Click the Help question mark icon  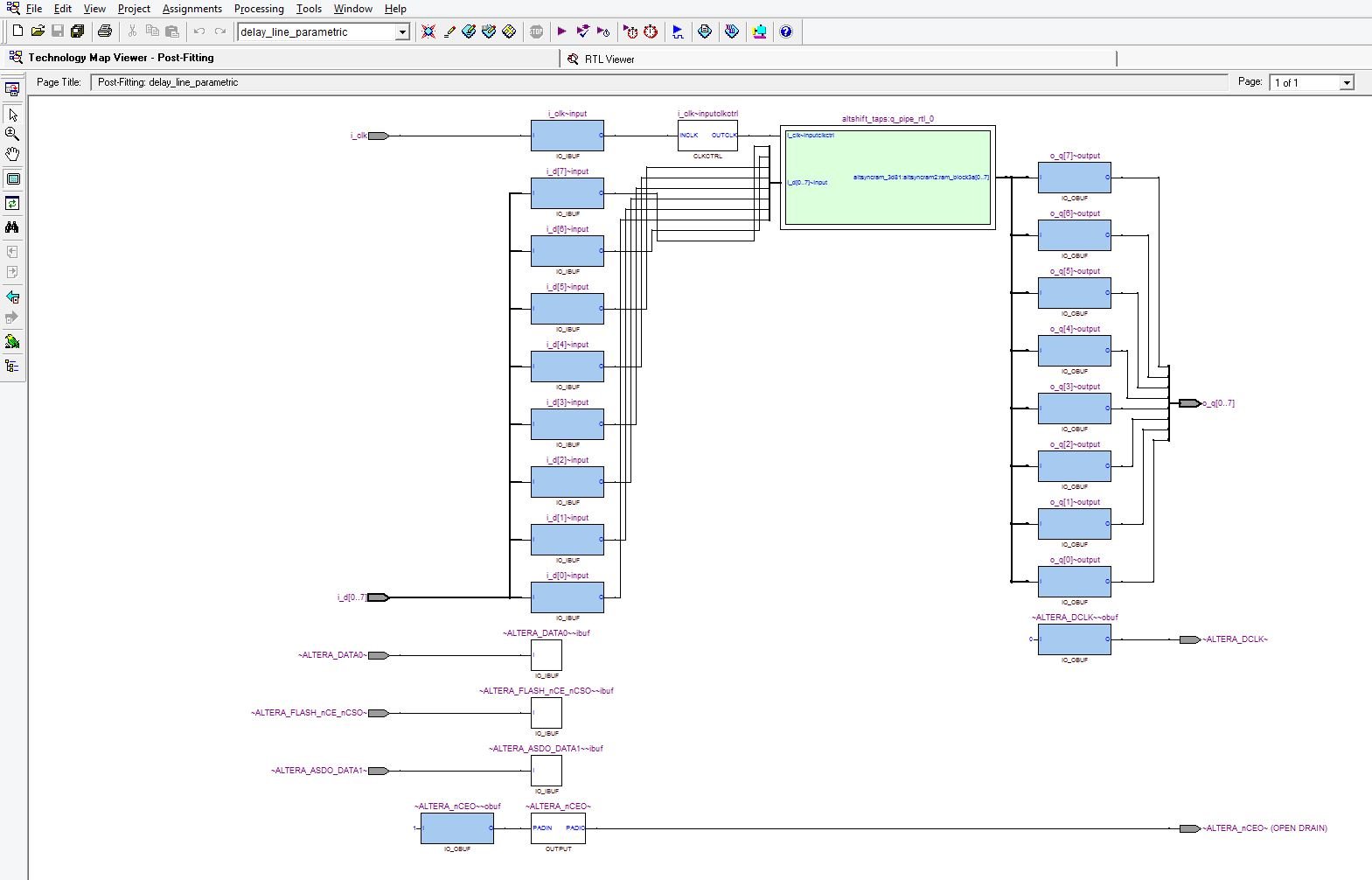coord(786,31)
